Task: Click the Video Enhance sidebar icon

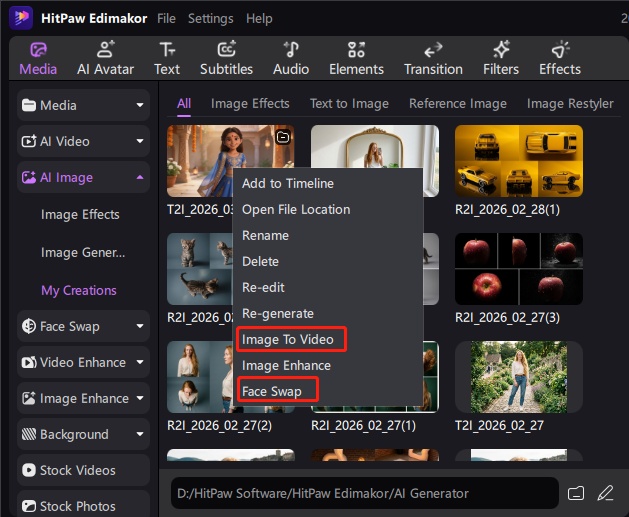Action: point(28,362)
